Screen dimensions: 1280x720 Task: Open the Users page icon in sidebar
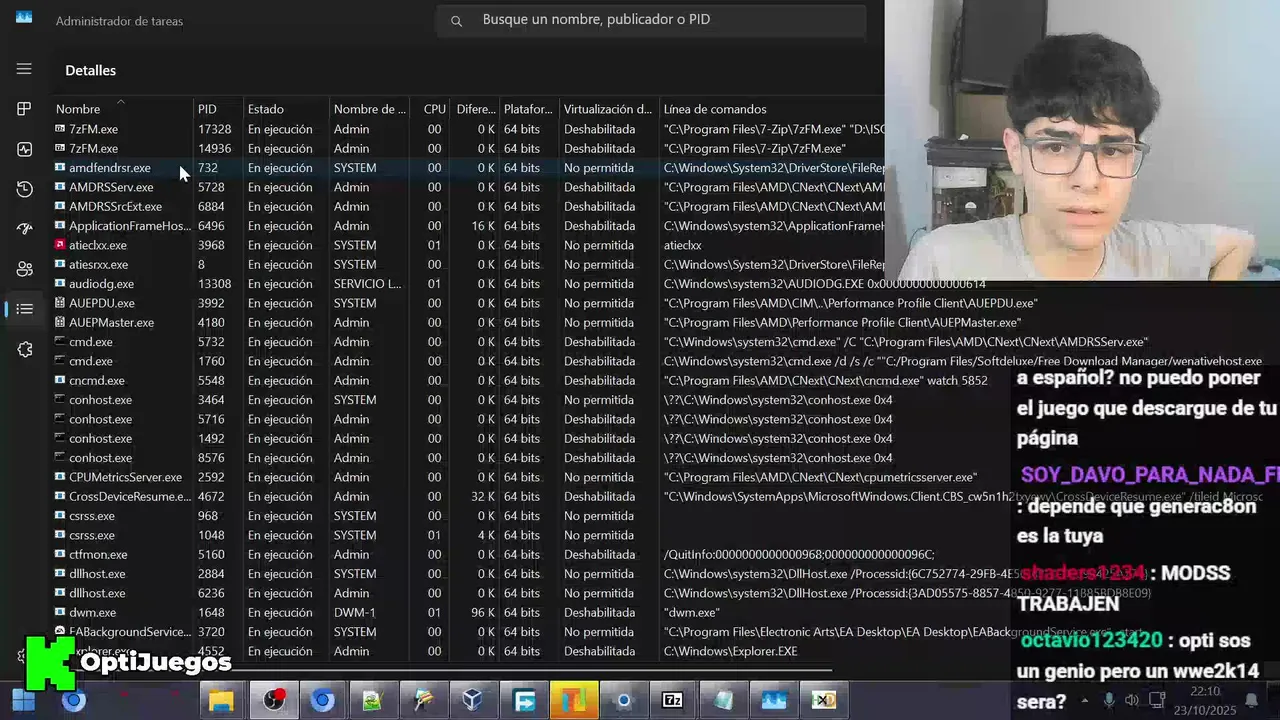point(24,269)
